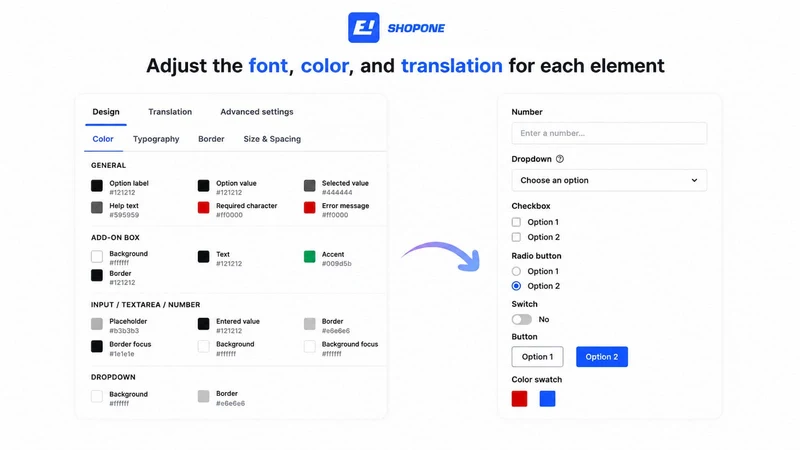Click the Border focus color swatch
The height and width of the screenshot is (450, 800).
click(97, 346)
